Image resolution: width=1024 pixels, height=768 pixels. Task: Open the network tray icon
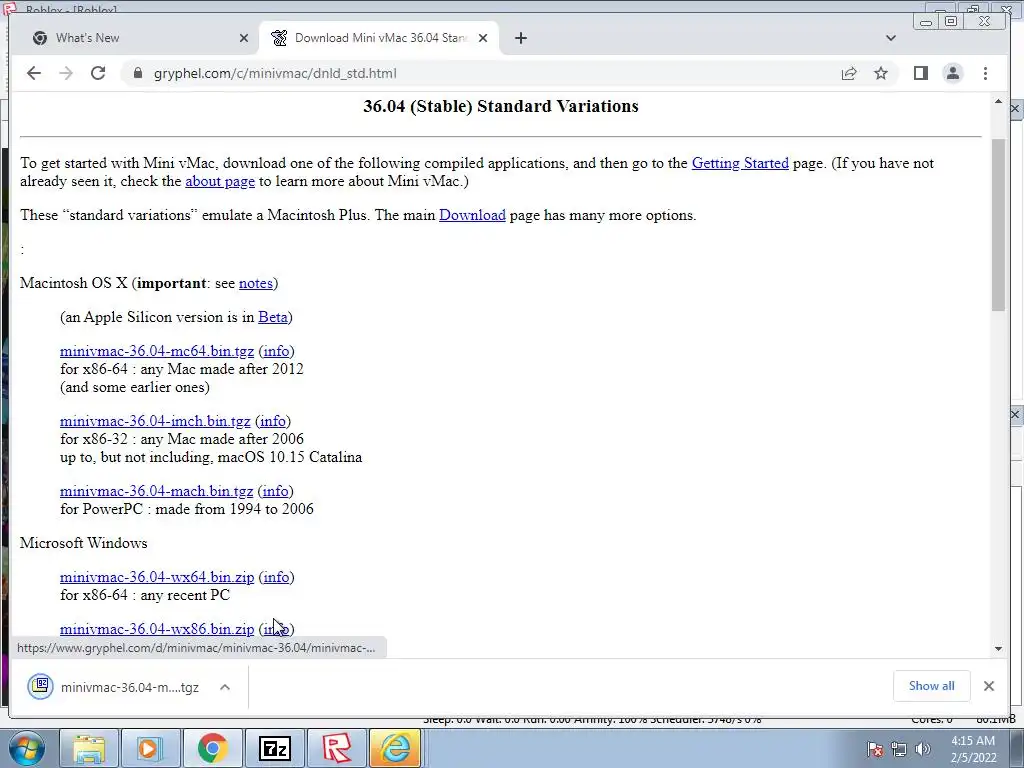tap(899, 749)
